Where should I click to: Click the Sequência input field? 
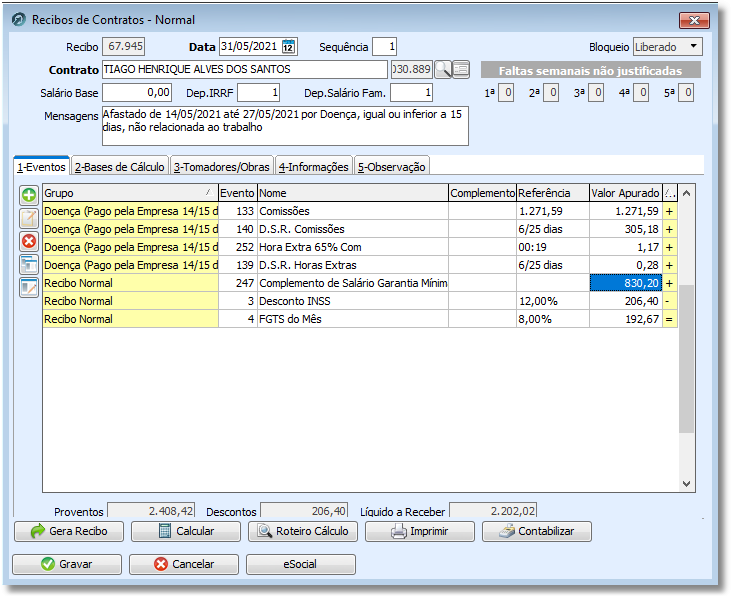[384, 47]
